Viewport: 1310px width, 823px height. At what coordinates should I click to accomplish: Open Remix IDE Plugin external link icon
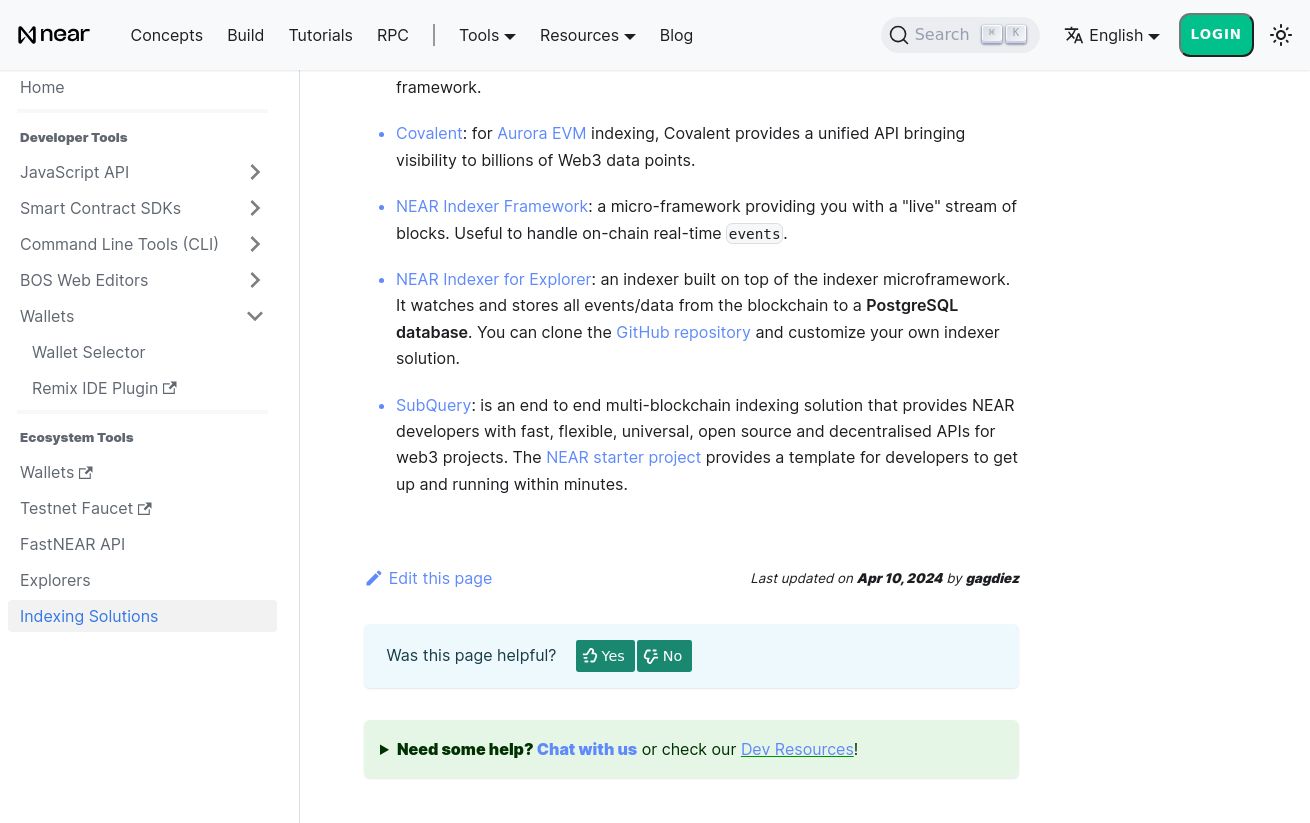pyautogui.click(x=169, y=388)
